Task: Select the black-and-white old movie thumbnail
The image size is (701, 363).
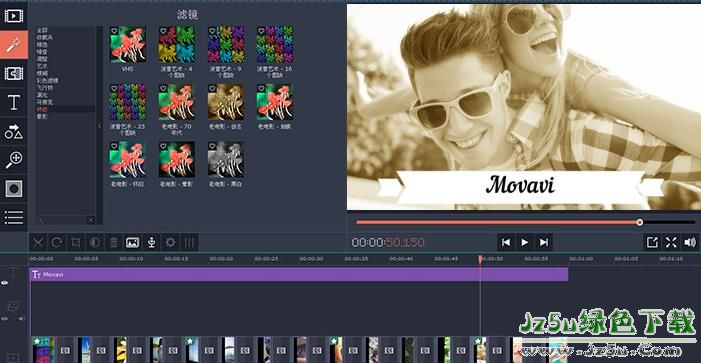Action: tap(226, 160)
